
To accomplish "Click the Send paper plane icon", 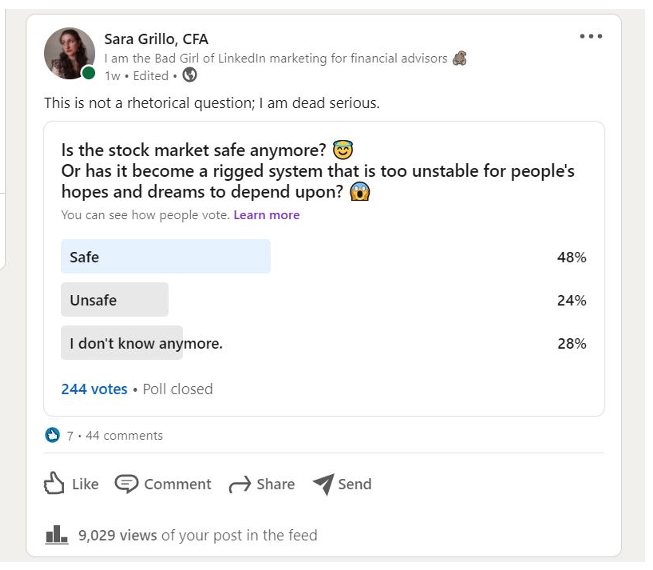I will click(323, 484).
